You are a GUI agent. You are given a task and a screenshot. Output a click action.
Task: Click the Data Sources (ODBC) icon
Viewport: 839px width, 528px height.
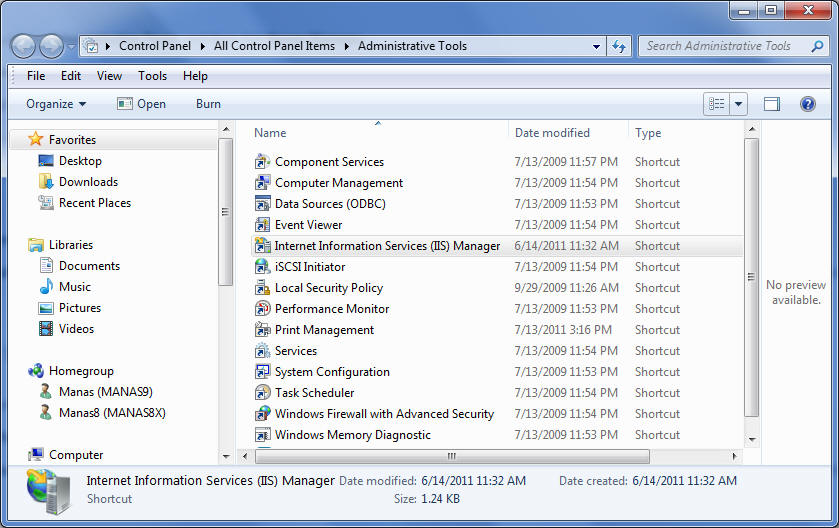point(262,204)
